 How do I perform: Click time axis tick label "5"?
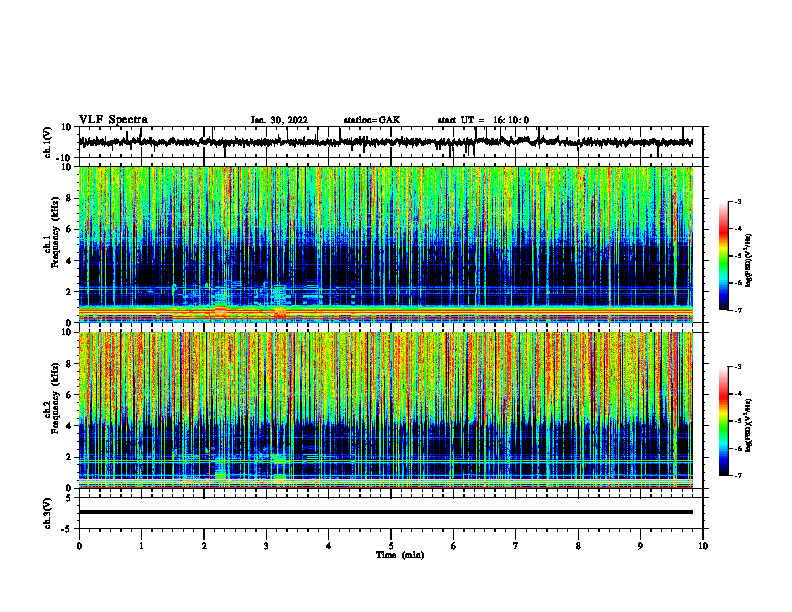point(391,546)
